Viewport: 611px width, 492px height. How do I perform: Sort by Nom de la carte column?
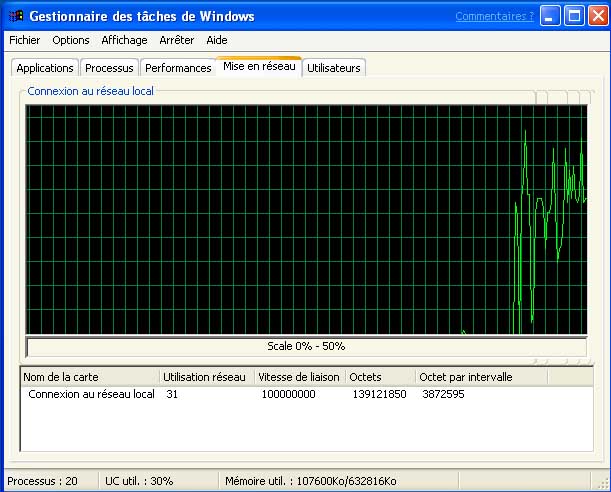90,377
